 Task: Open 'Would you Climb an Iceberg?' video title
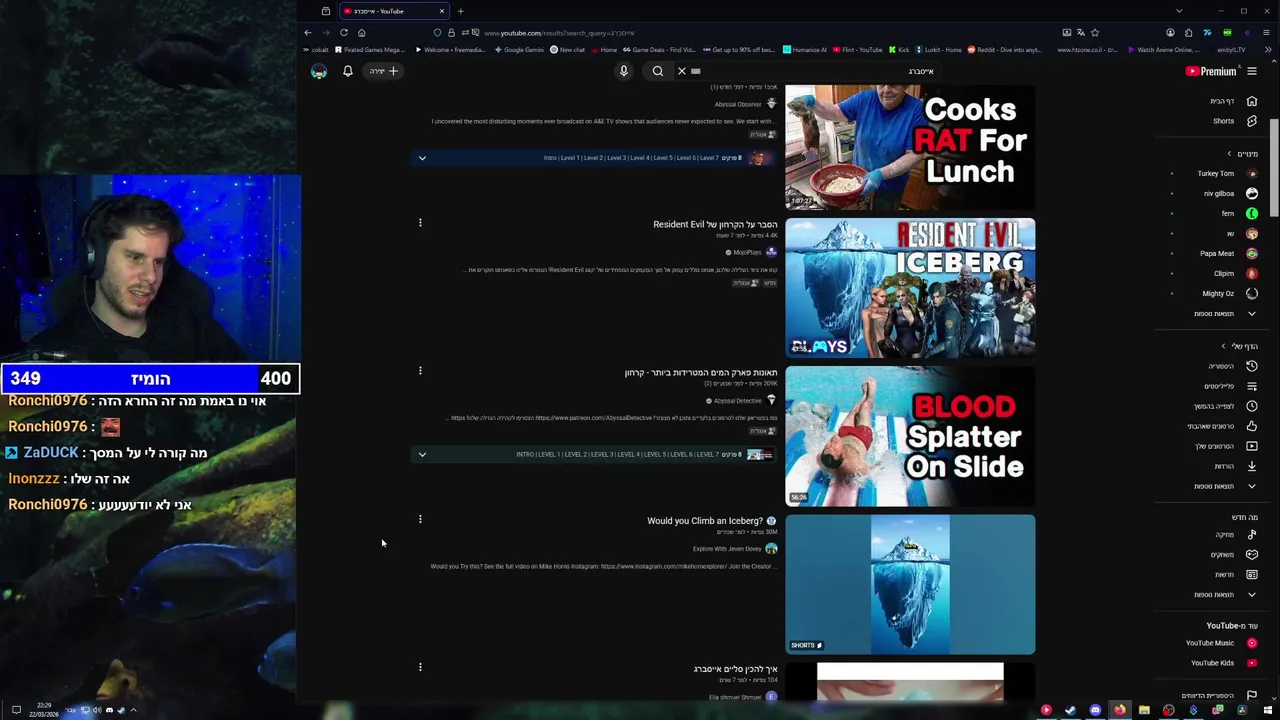[x=705, y=521]
